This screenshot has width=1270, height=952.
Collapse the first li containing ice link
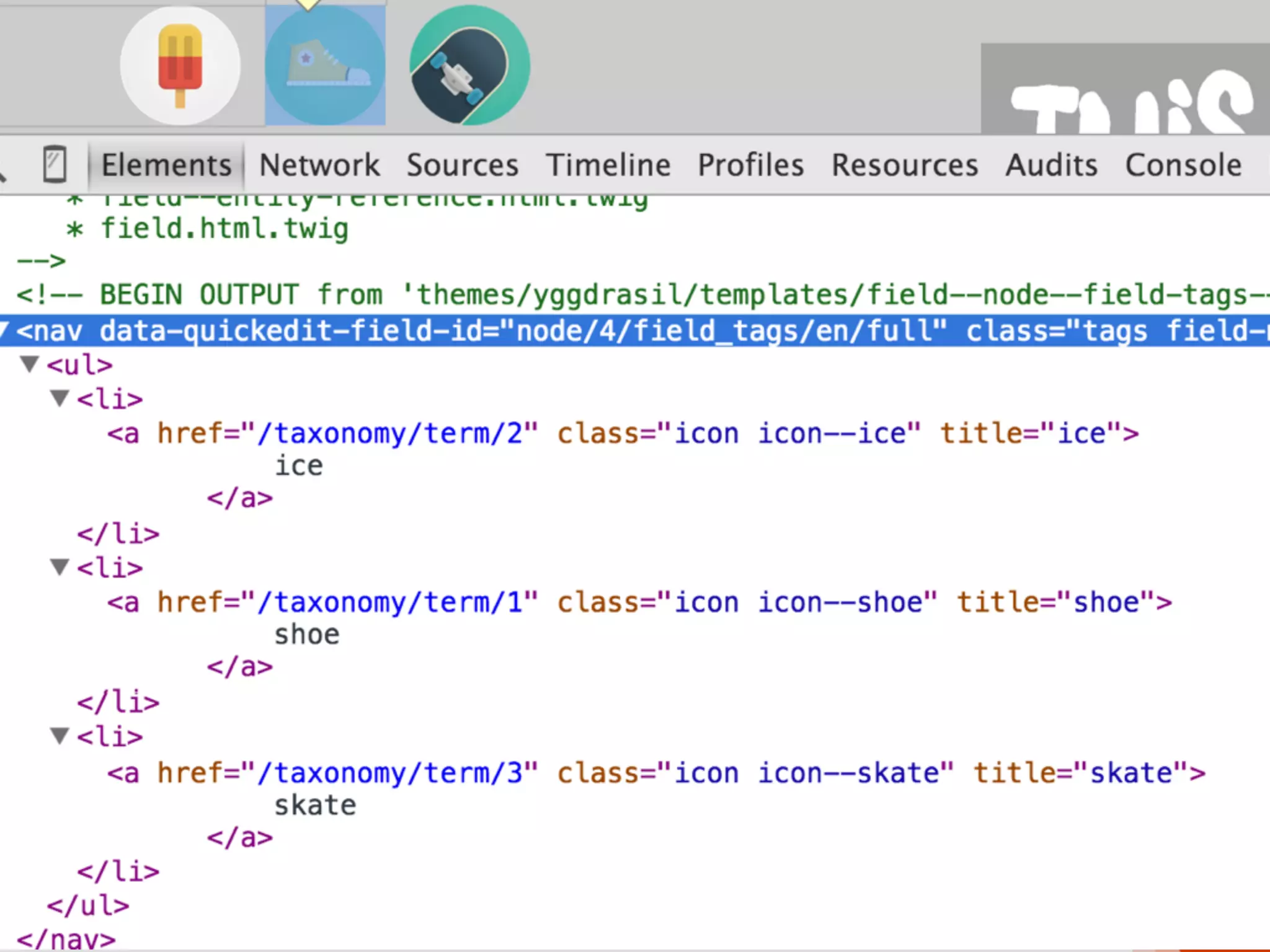click(60, 398)
